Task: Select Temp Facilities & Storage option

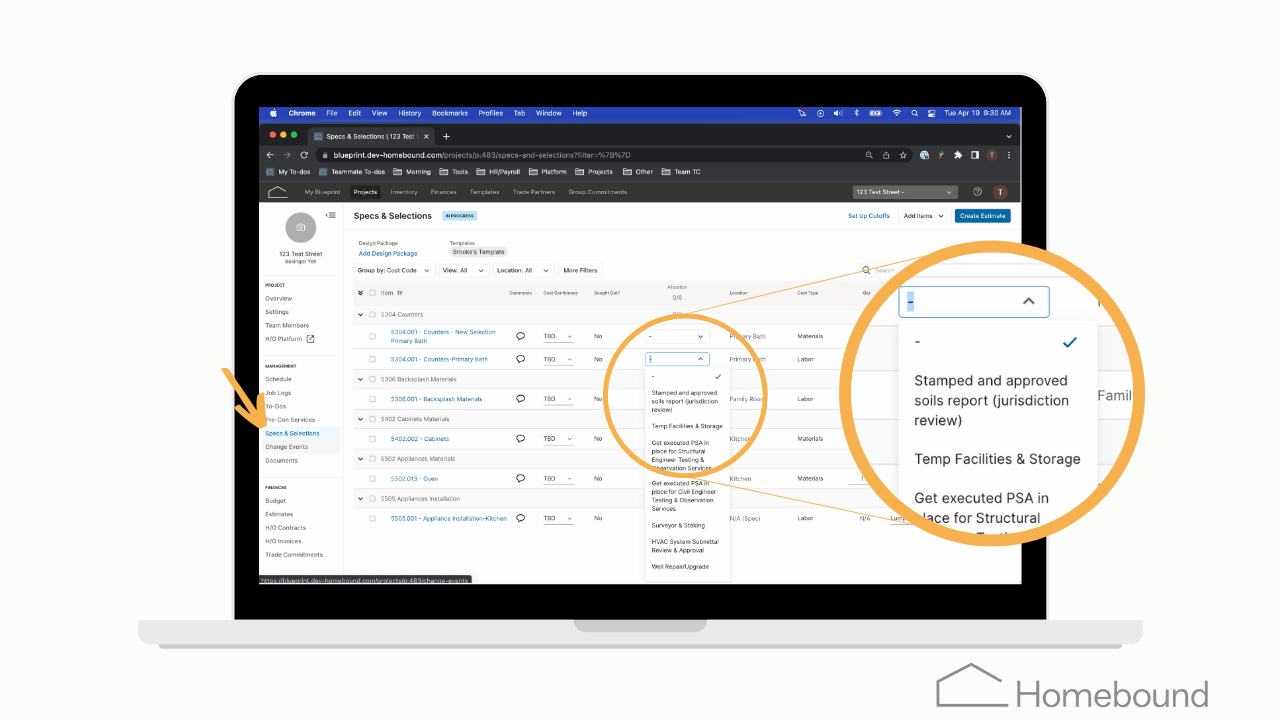Action: [x=687, y=426]
